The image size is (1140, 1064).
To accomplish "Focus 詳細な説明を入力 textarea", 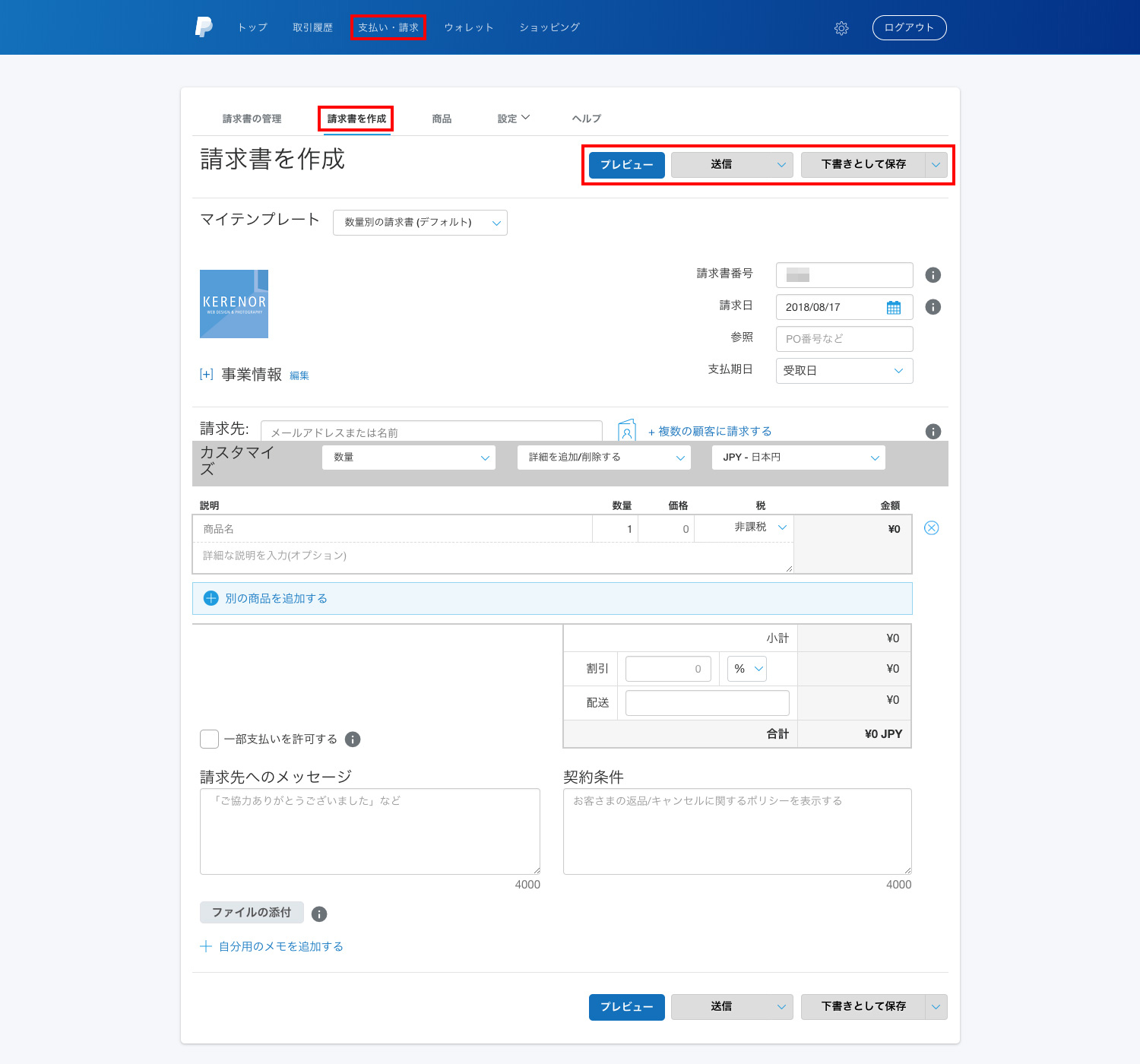I will click(x=493, y=557).
